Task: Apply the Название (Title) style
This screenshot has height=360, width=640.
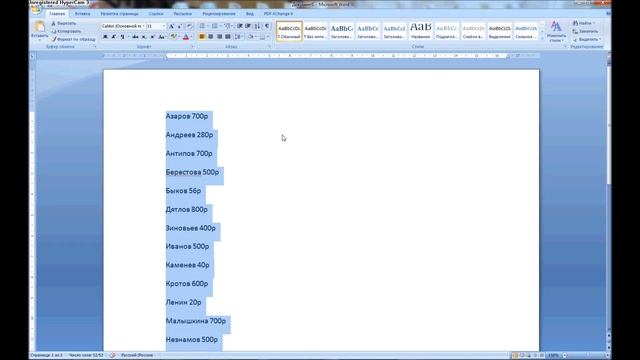Action: (x=421, y=31)
